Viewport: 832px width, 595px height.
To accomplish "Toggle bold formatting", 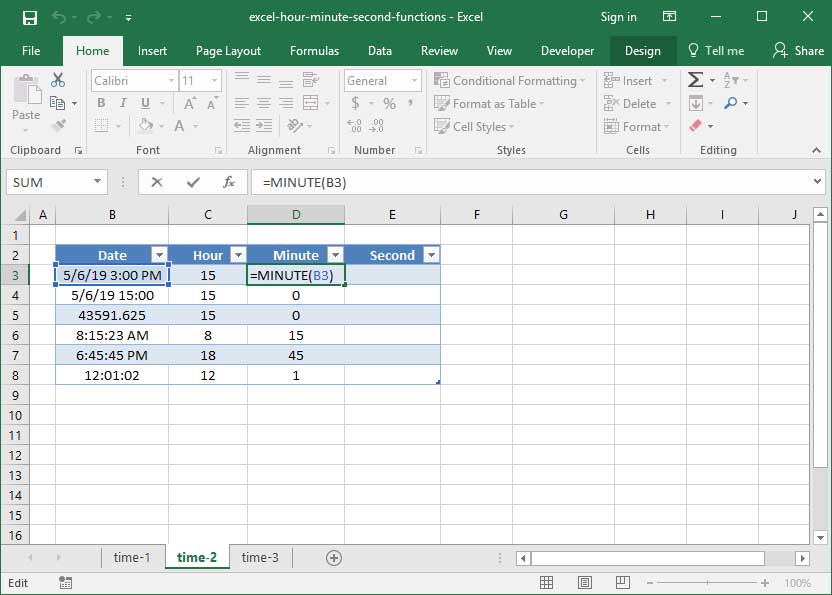I will (101, 102).
